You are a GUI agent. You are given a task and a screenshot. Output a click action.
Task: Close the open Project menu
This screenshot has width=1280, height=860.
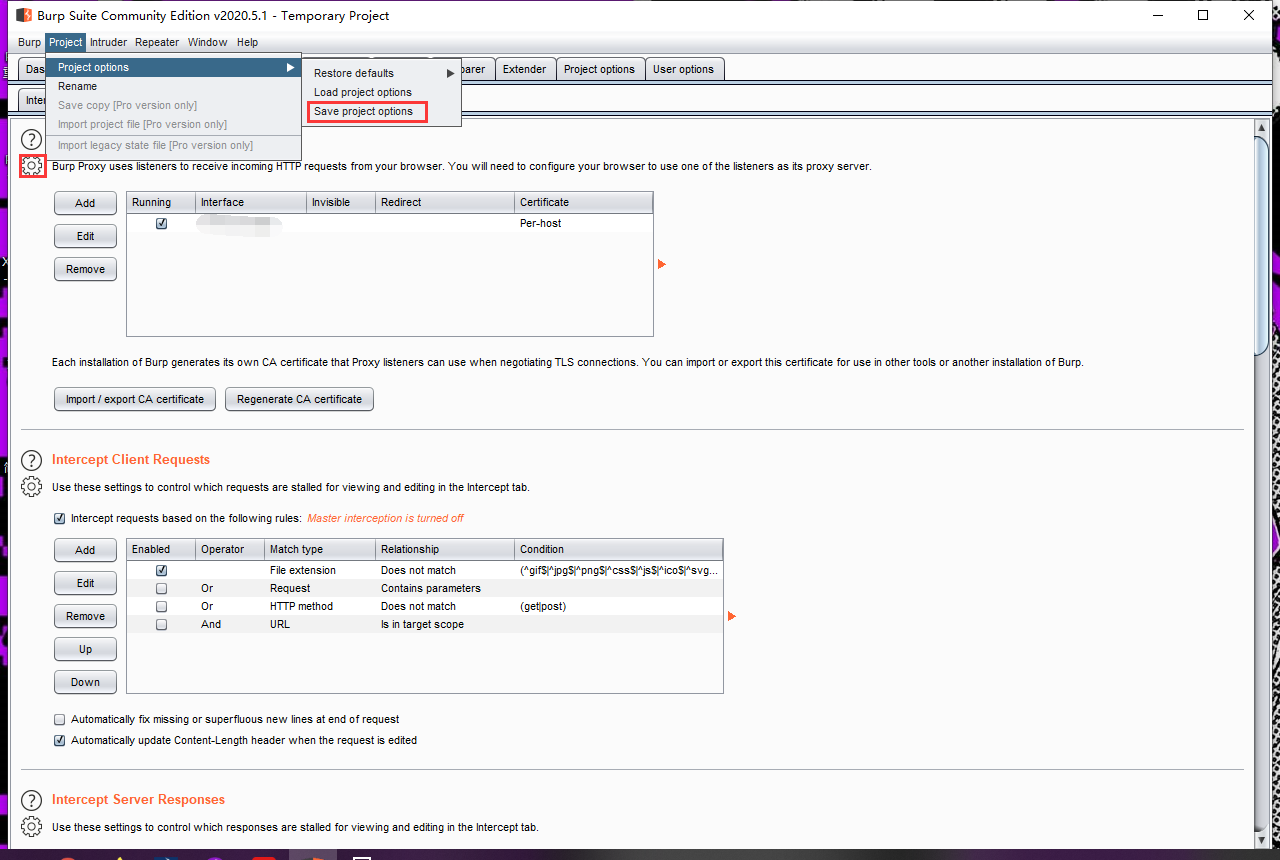[x=66, y=42]
